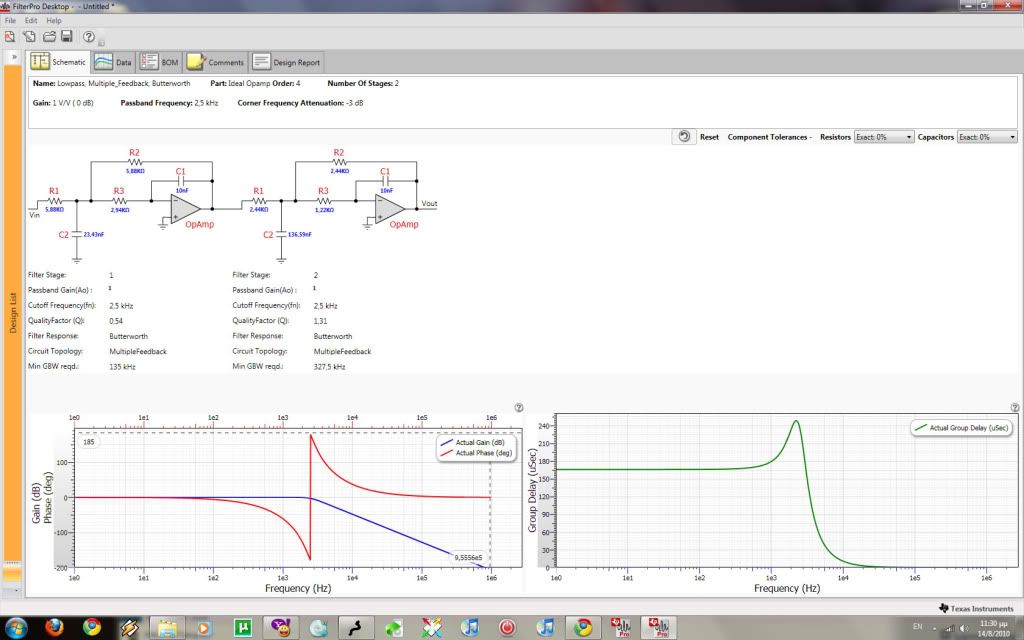
Task: Switch to the Data tab
Action: pyautogui.click(x=113, y=62)
